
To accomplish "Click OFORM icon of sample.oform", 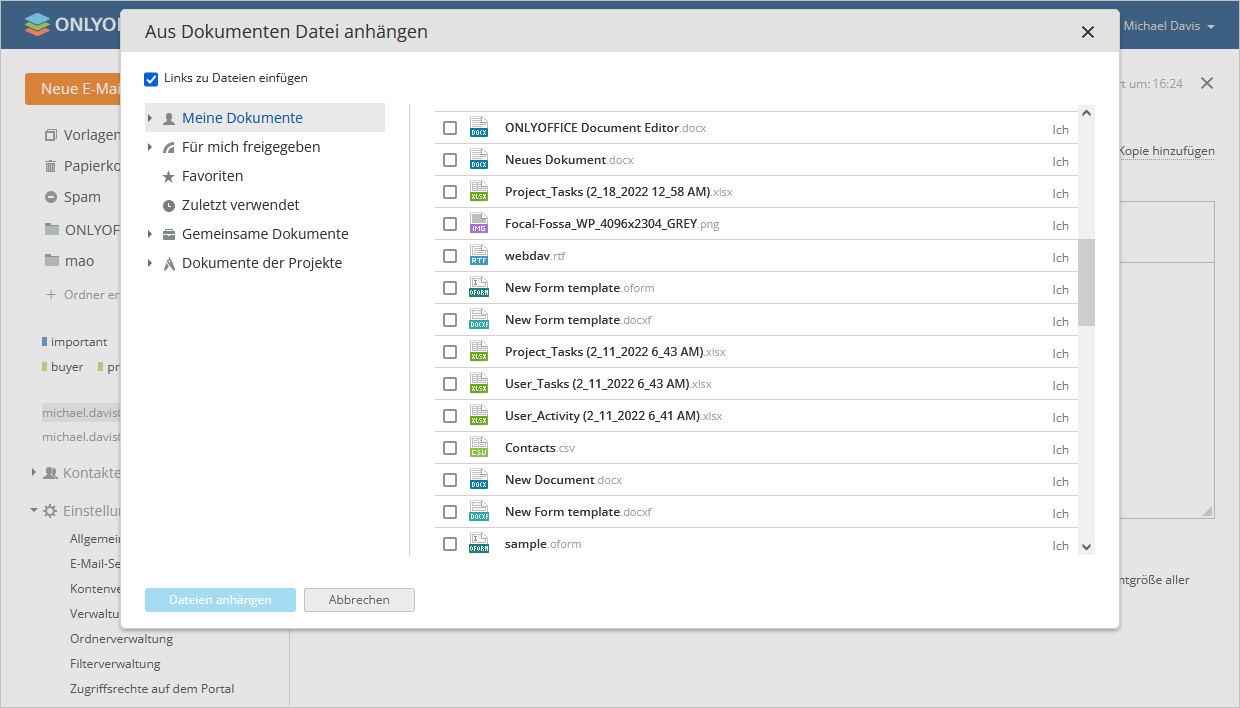I will pos(479,544).
